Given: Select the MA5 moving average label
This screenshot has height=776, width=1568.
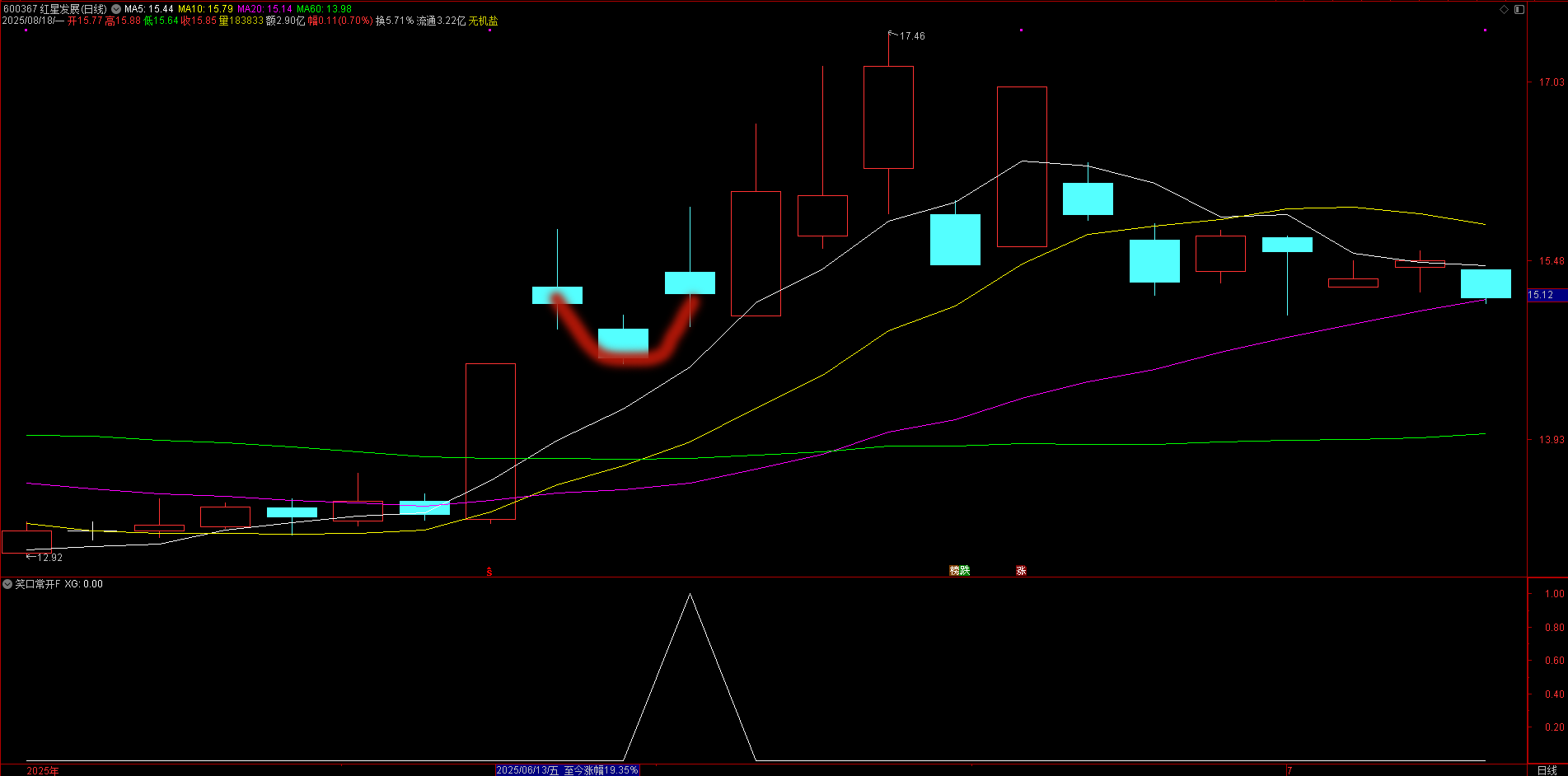Looking at the screenshot, I should pyautogui.click(x=148, y=9).
